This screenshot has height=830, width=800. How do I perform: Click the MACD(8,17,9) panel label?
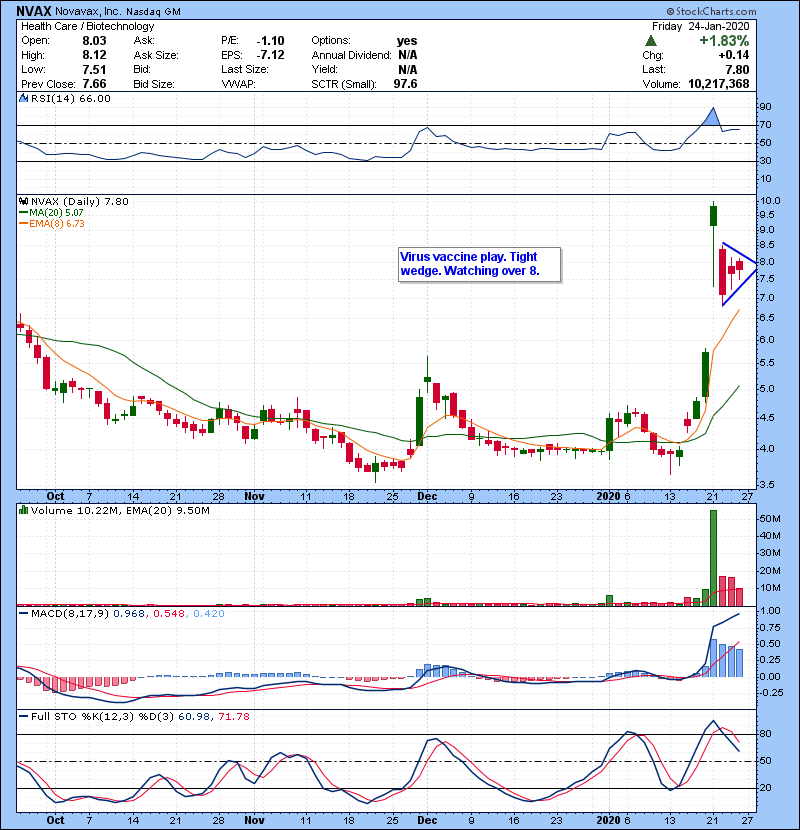tap(70, 614)
